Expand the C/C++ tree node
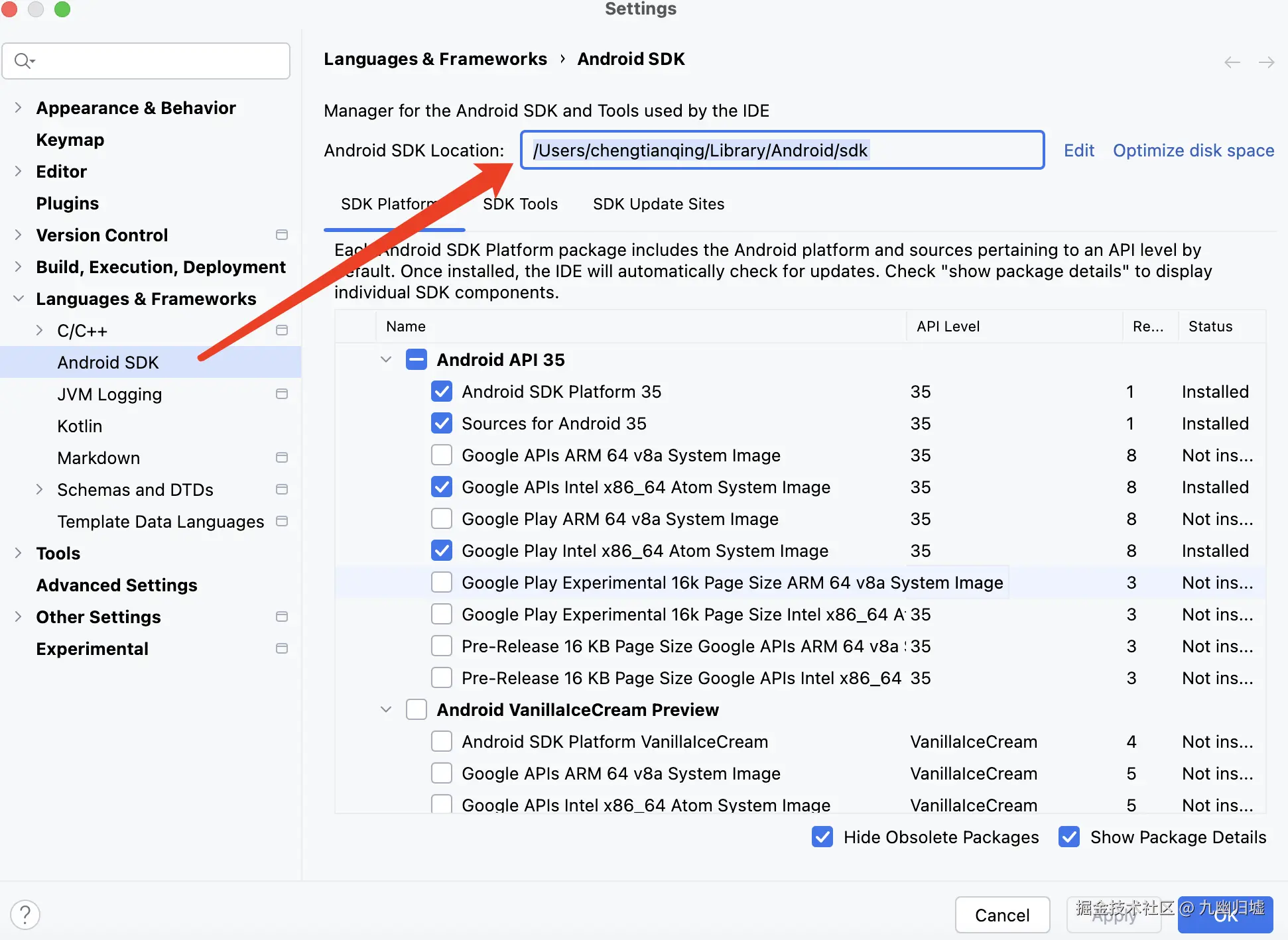The image size is (1288, 940). tap(39, 330)
